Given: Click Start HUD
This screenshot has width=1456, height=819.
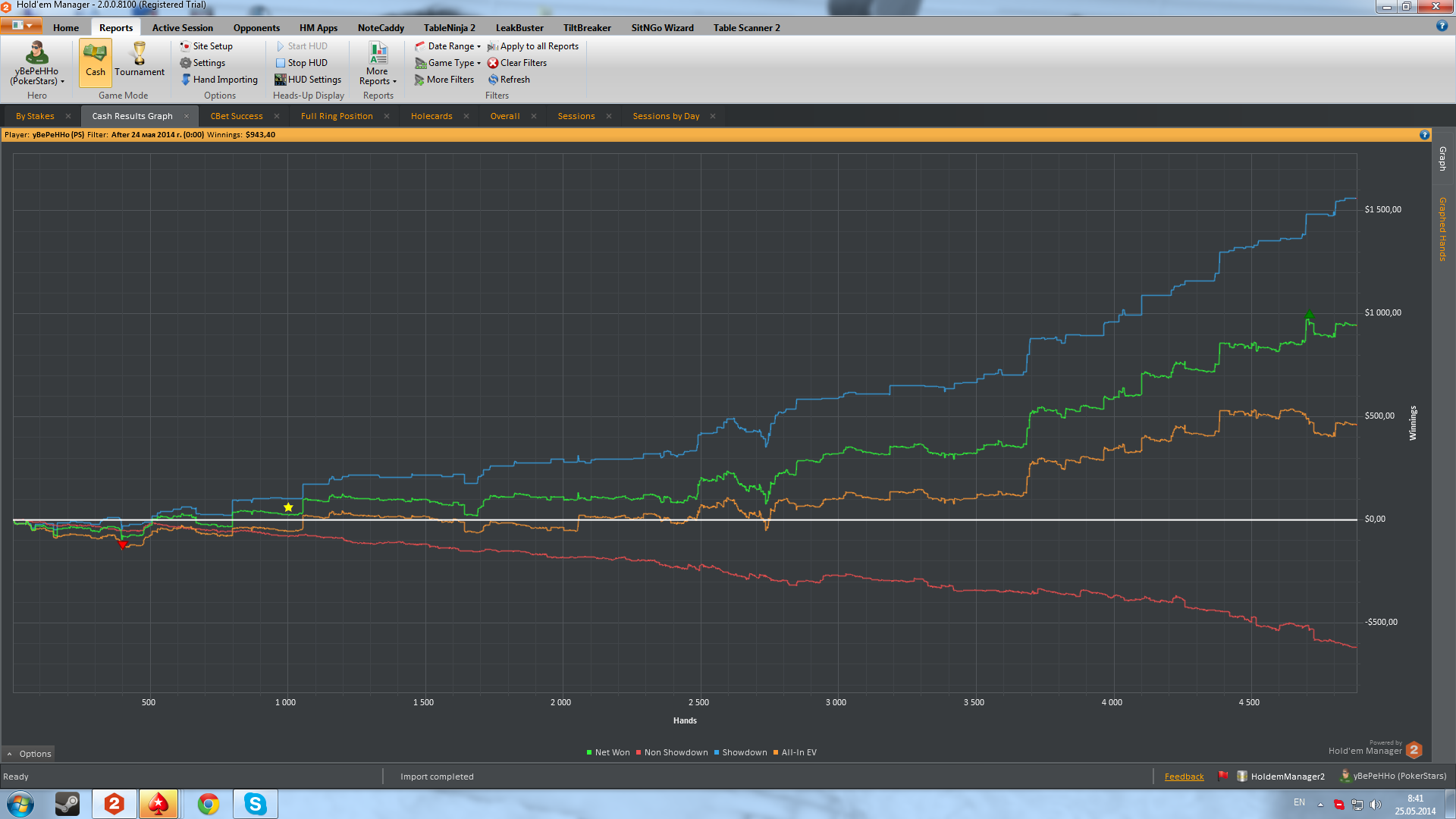Looking at the screenshot, I should [x=301, y=46].
